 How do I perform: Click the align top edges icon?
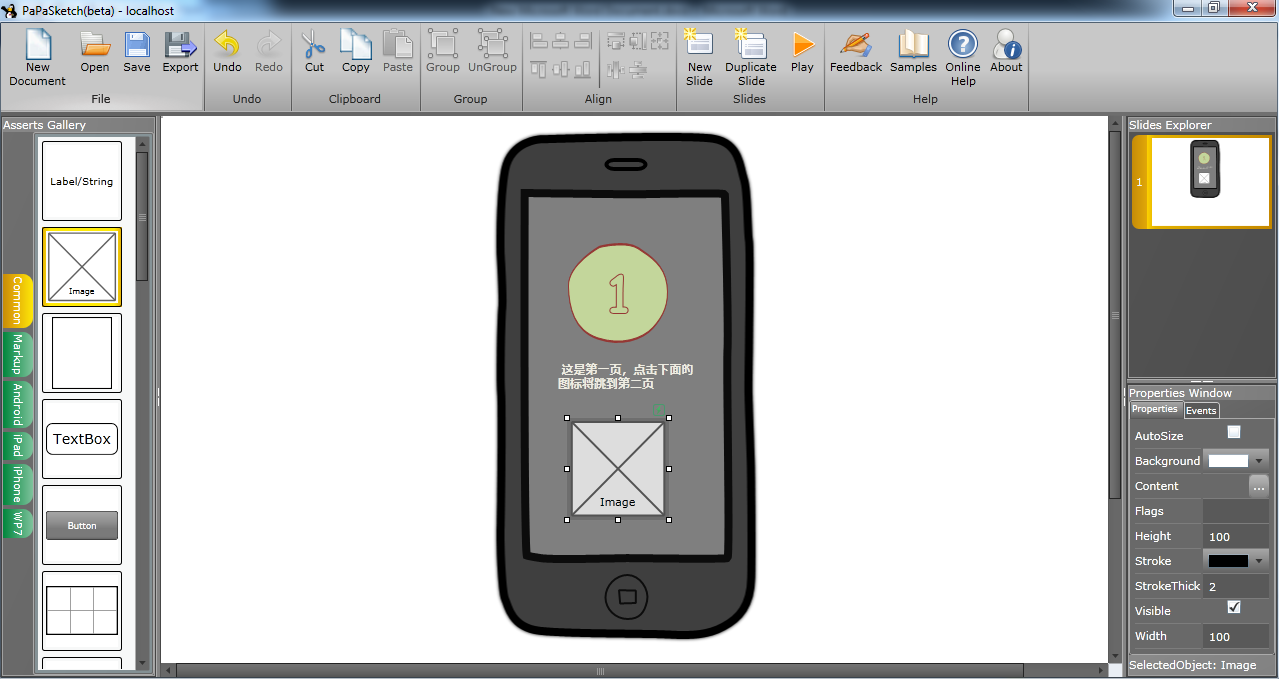[540, 69]
